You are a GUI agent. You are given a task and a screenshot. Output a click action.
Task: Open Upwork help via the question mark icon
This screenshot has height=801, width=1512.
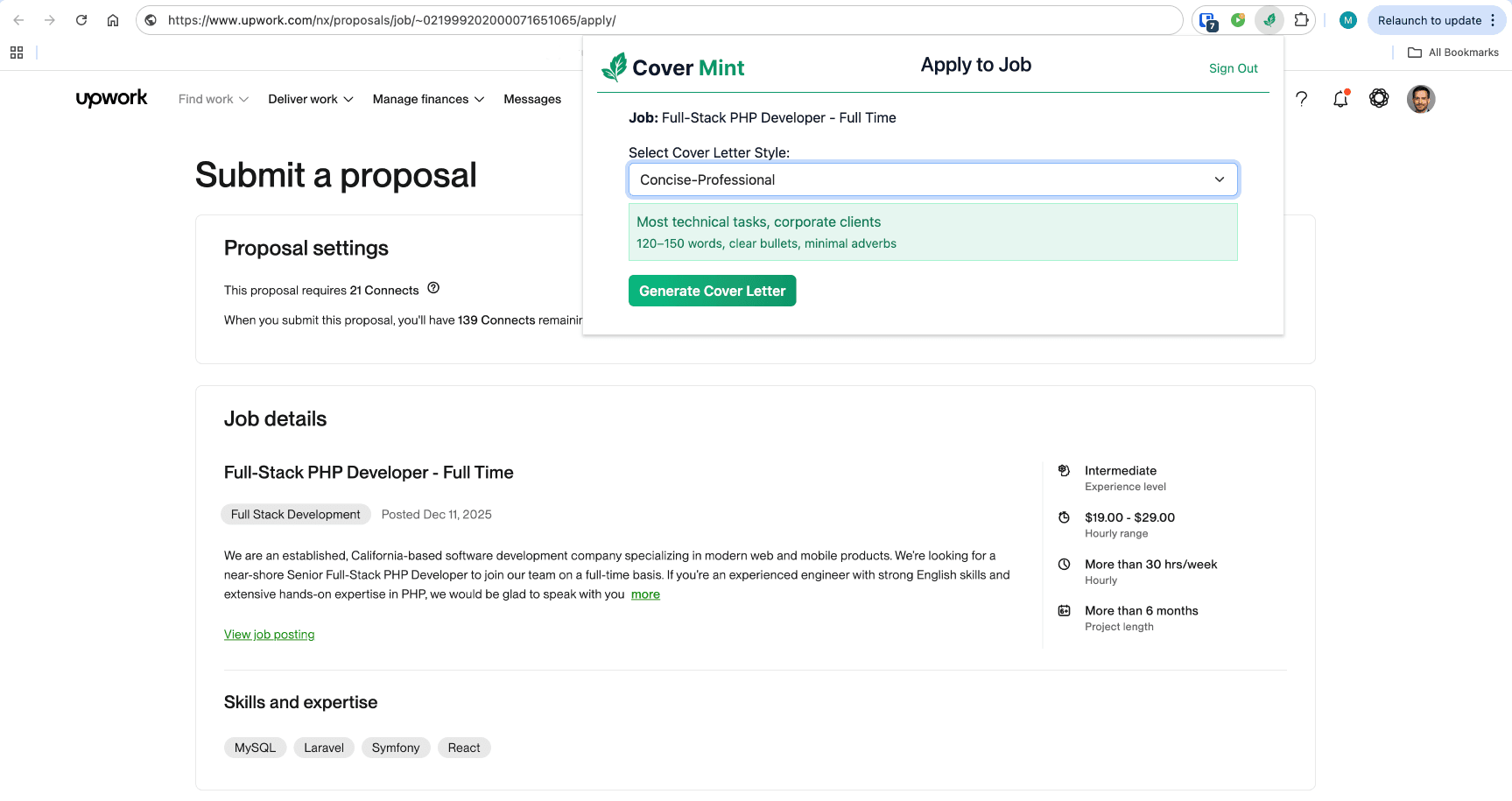tap(1302, 99)
